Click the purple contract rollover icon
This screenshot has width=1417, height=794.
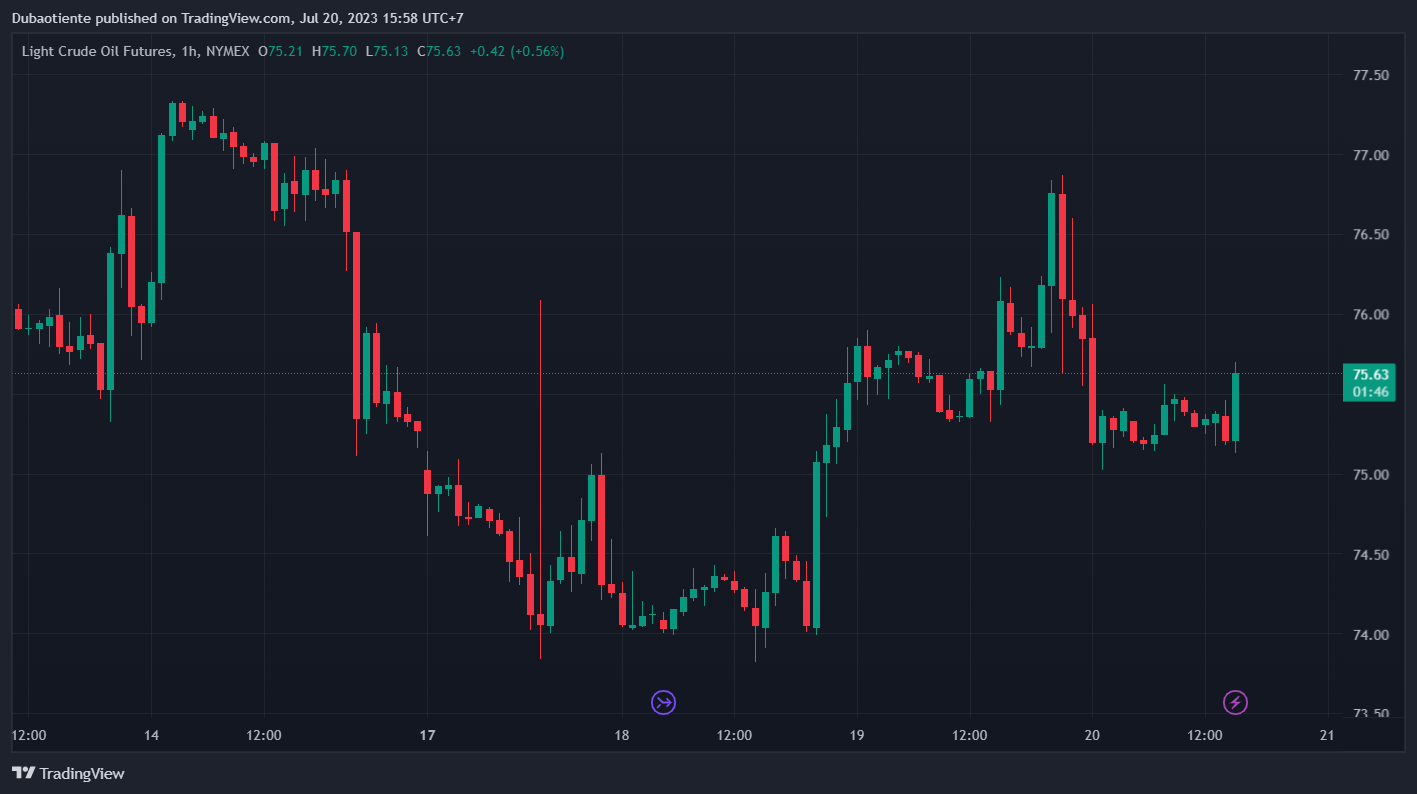663,703
